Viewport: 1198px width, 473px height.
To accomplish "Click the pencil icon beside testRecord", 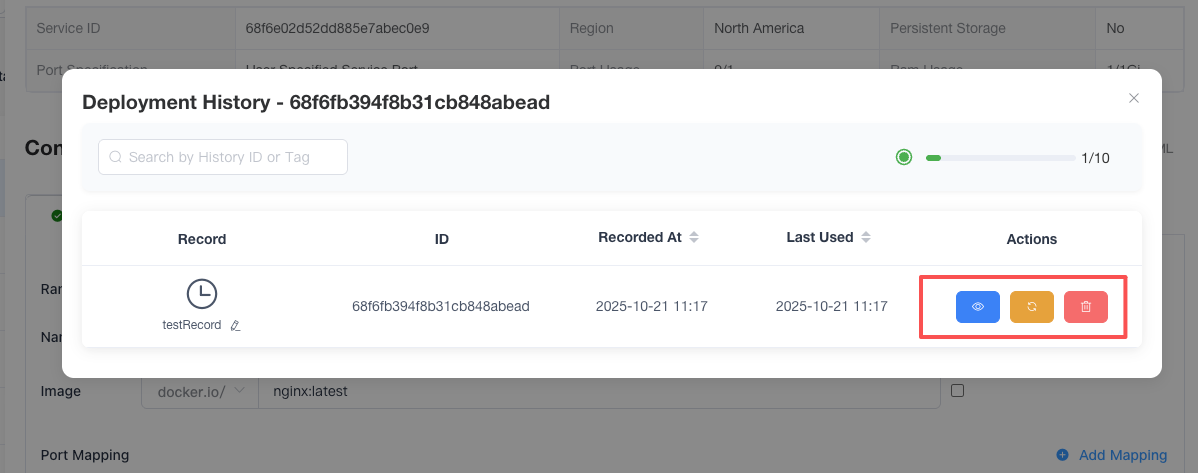I will [x=235, y=326].
